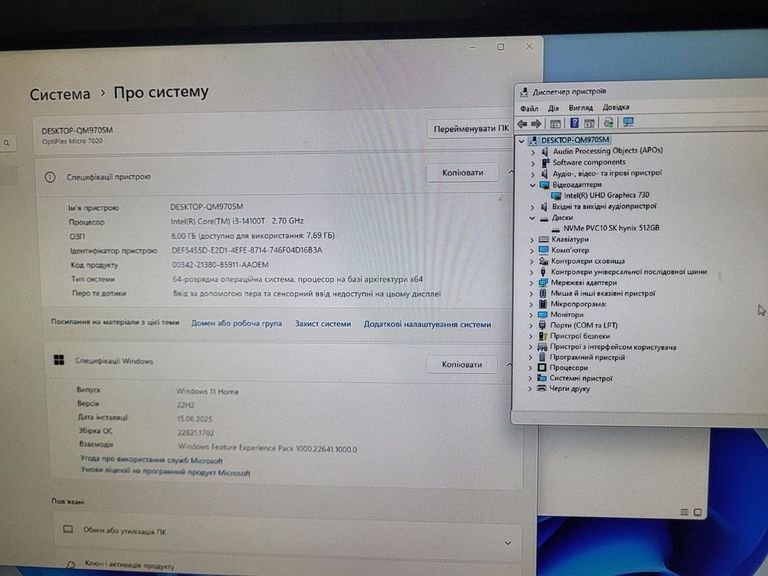Click Копіювати for Windows specifications
Image resolution: width=768 pixels, height=576 pixels.
[x=461, y=364]
